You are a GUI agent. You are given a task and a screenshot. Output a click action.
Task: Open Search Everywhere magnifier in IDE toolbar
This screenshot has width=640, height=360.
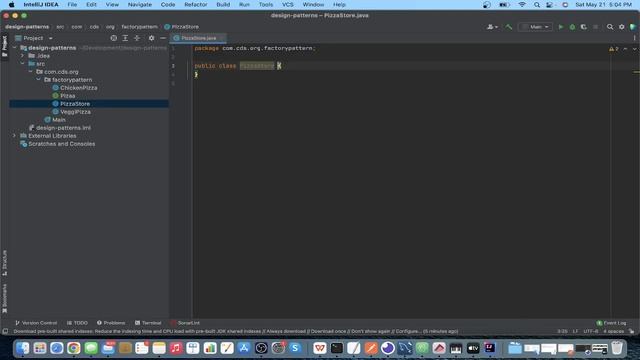[x=610, y=27]
